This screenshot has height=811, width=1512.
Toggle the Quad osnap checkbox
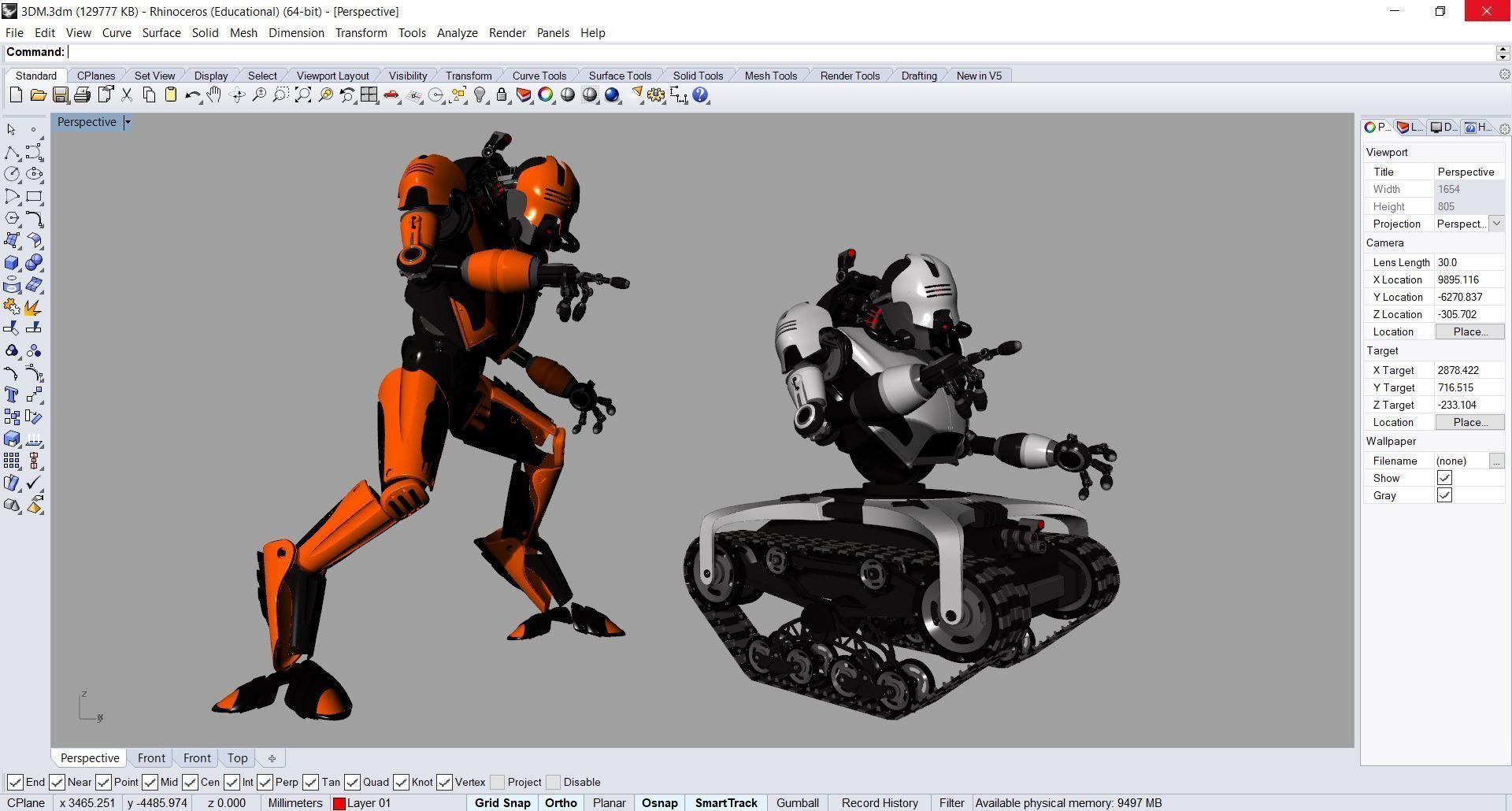coord(352,782)
